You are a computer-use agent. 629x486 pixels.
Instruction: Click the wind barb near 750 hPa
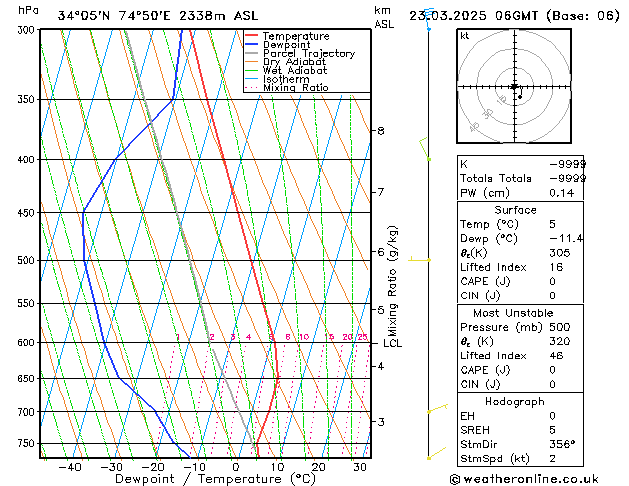433,455
